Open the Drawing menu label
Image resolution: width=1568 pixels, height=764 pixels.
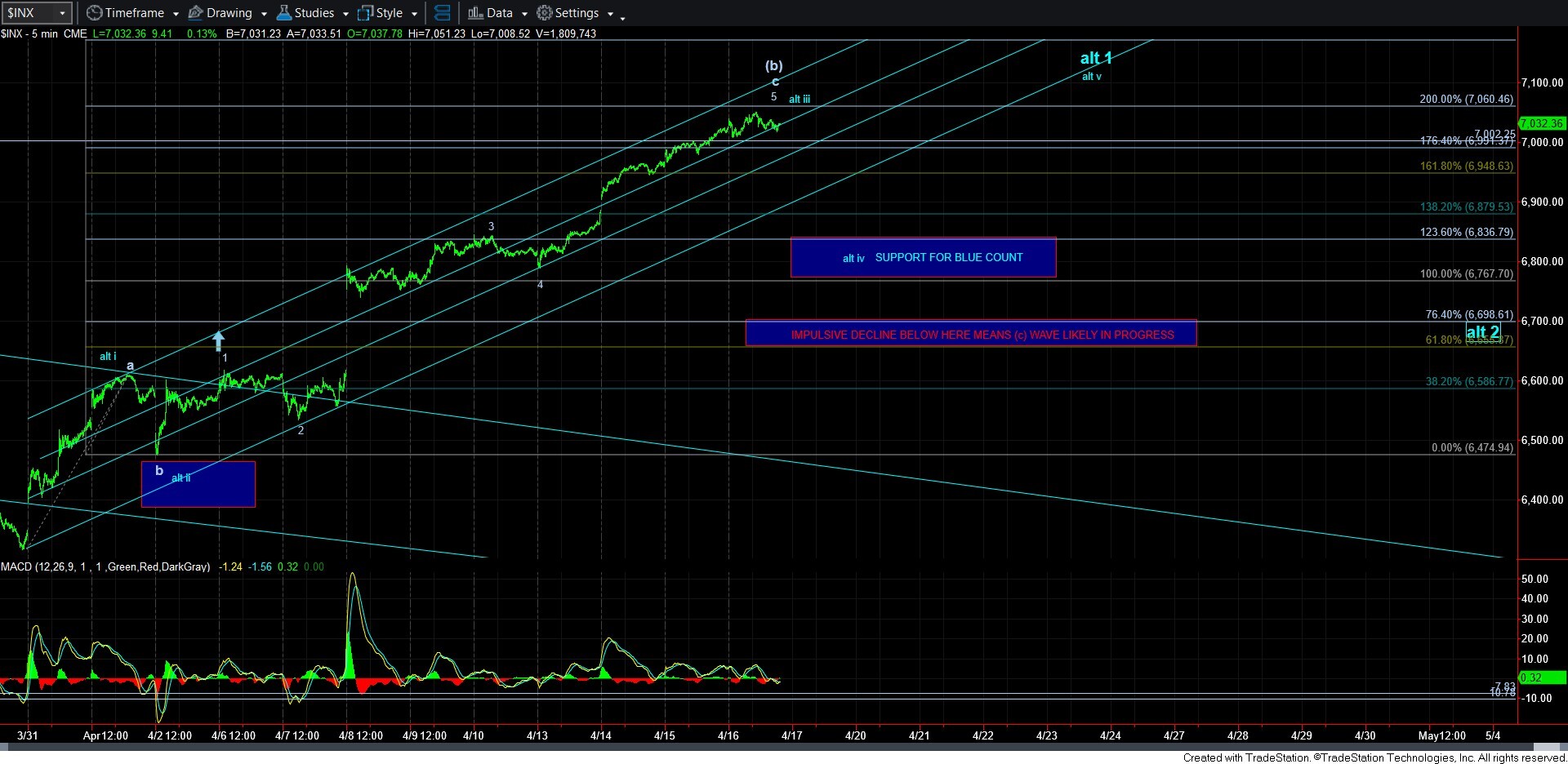229,13
